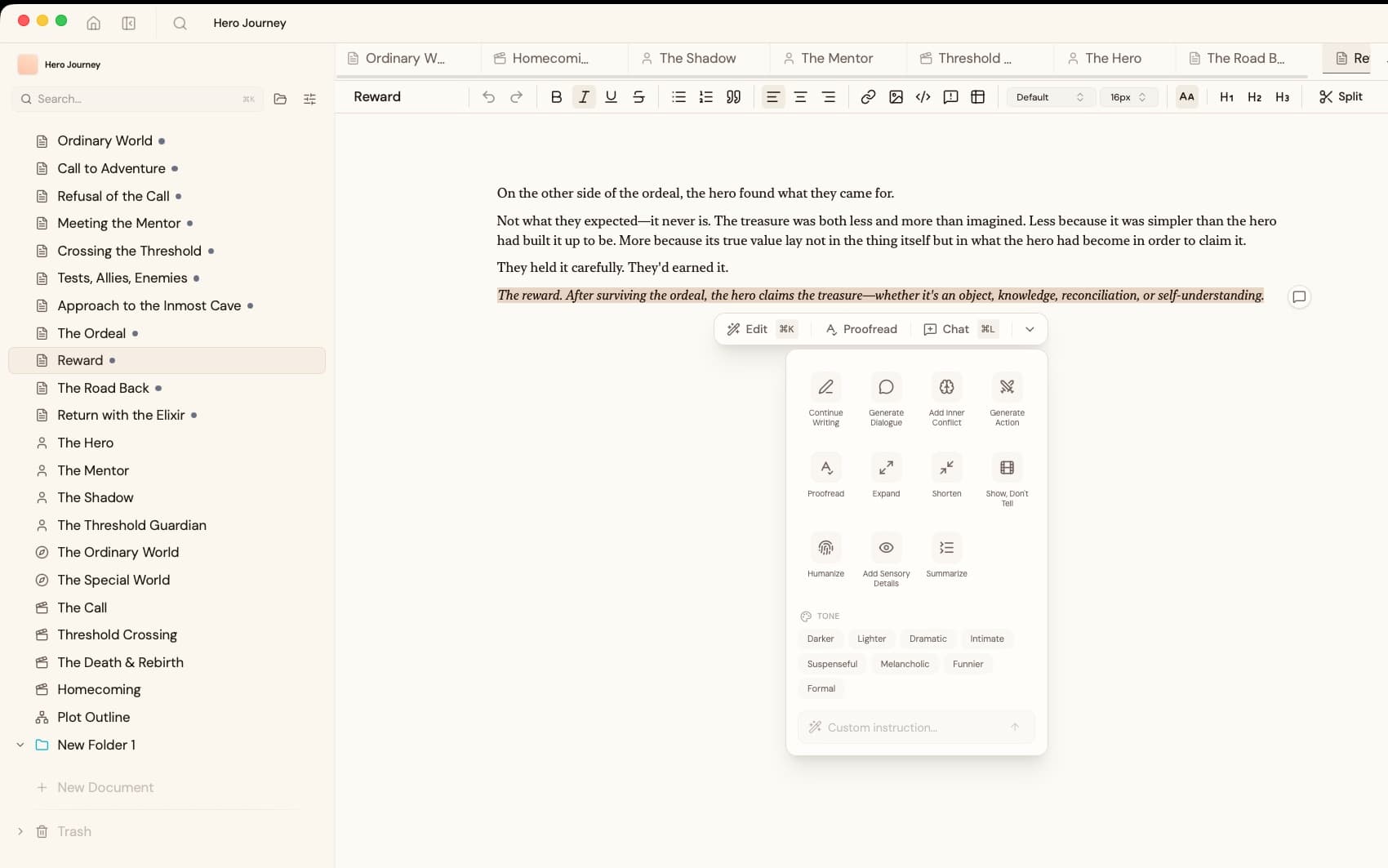Screen dimensions: 1388x868
Task: Click the comment note toolbar icon
Action: (950, 96)
